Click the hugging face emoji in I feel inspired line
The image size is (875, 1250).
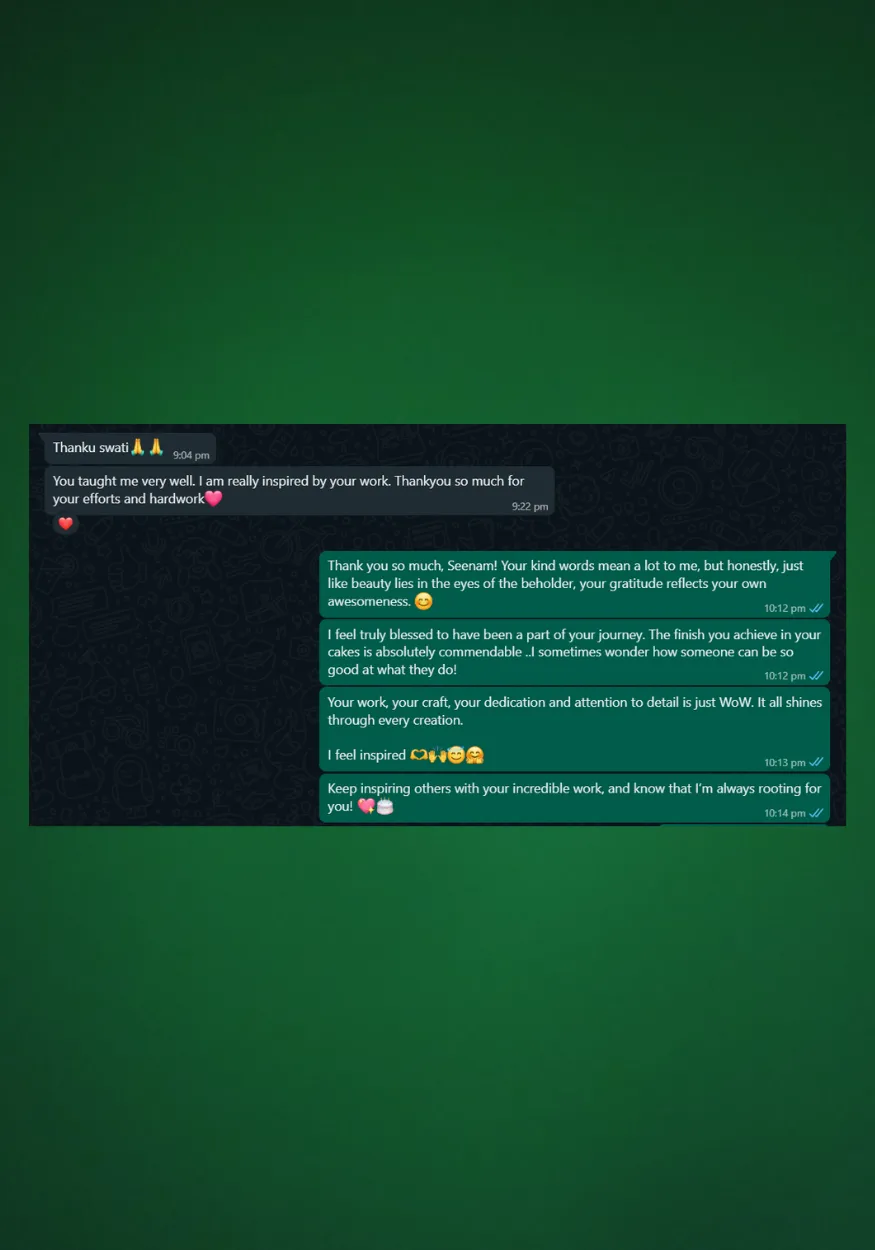(475, 755)
